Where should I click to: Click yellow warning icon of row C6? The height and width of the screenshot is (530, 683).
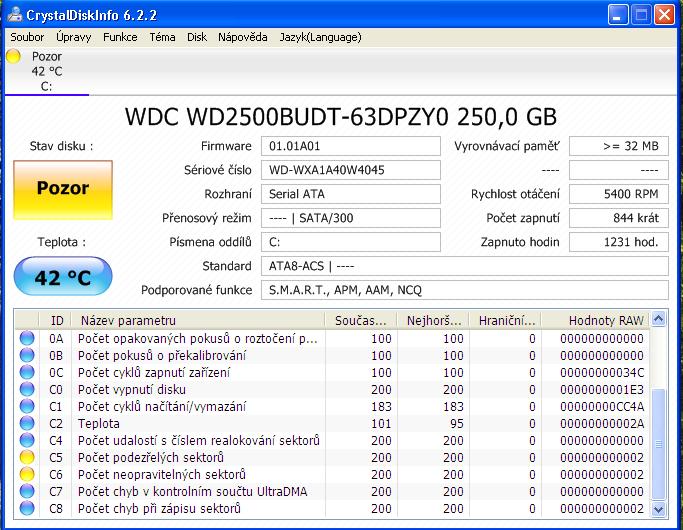[27, 474]
